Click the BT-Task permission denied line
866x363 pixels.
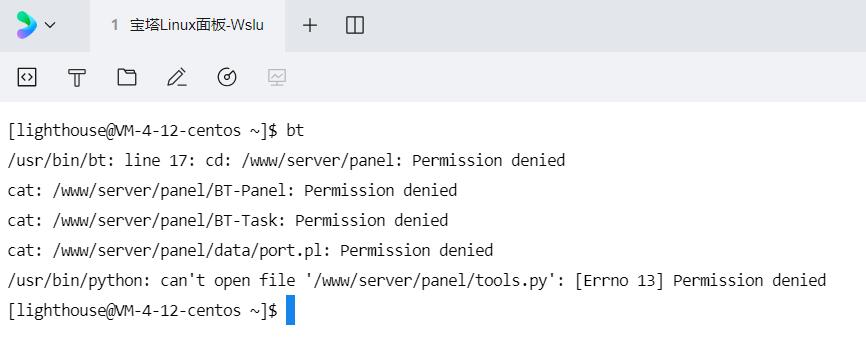point(228,220)
